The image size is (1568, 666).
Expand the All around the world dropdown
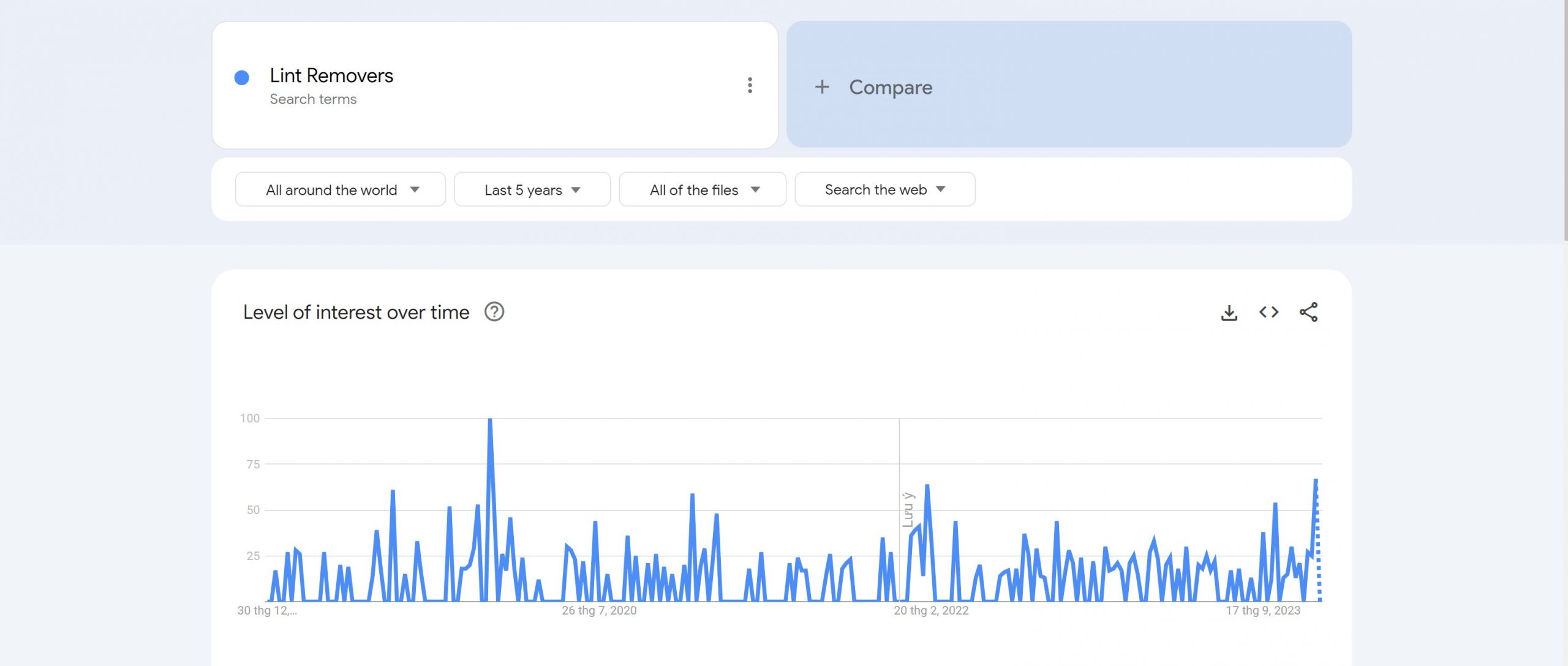click(341, 190)
